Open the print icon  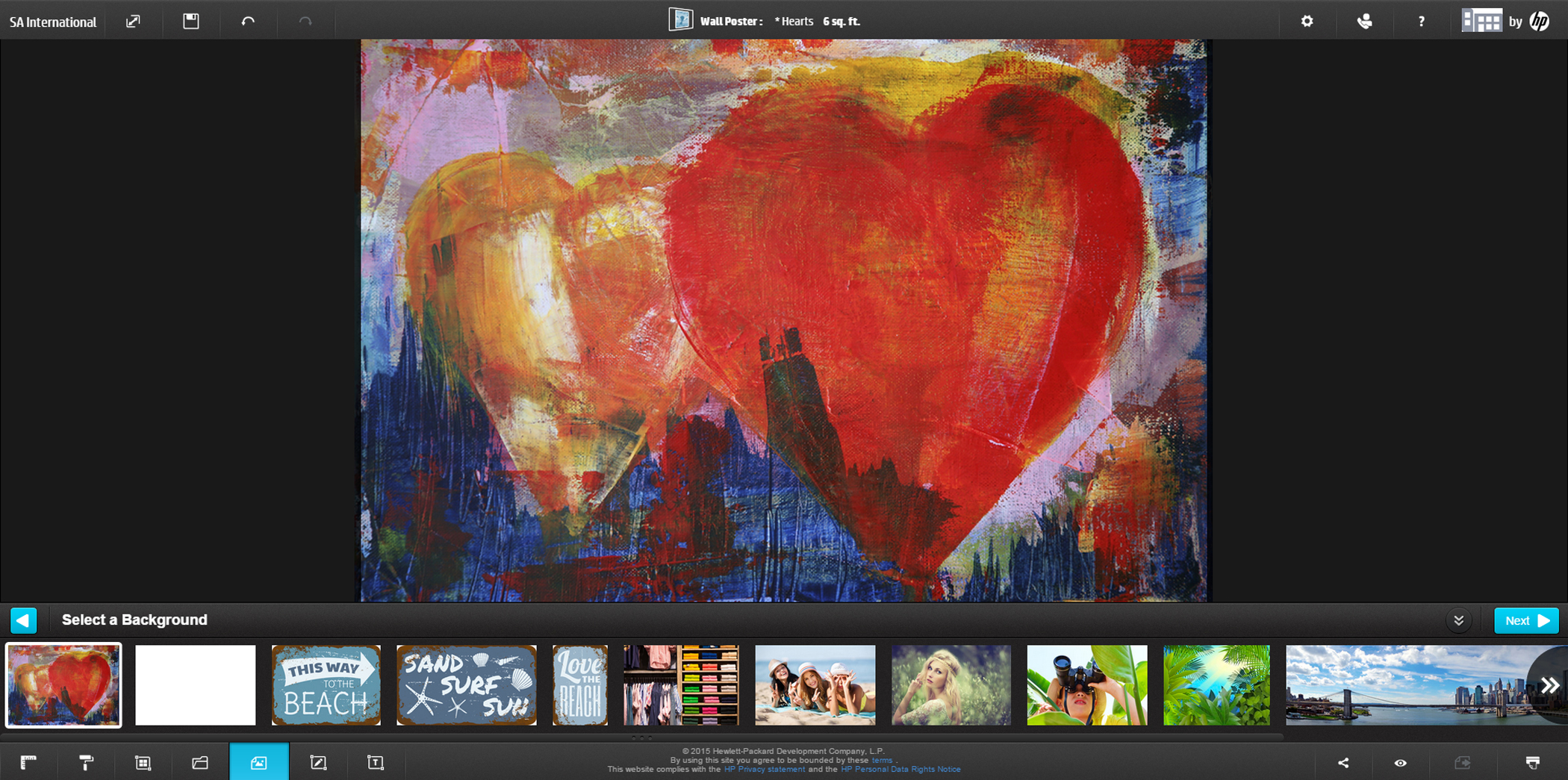tap(1532, 763)
